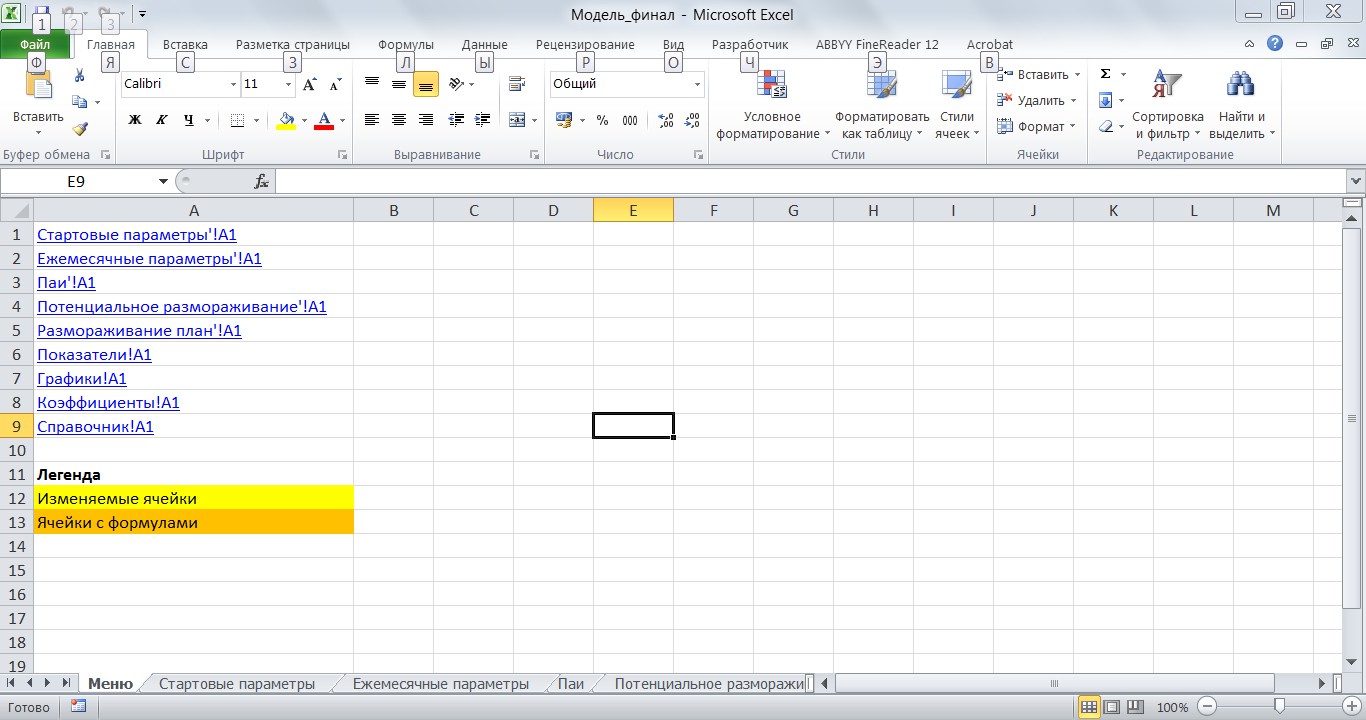Screen dimensions: 1366x720
Task: Apply percent style format
Action: click(x=602, y=120)
